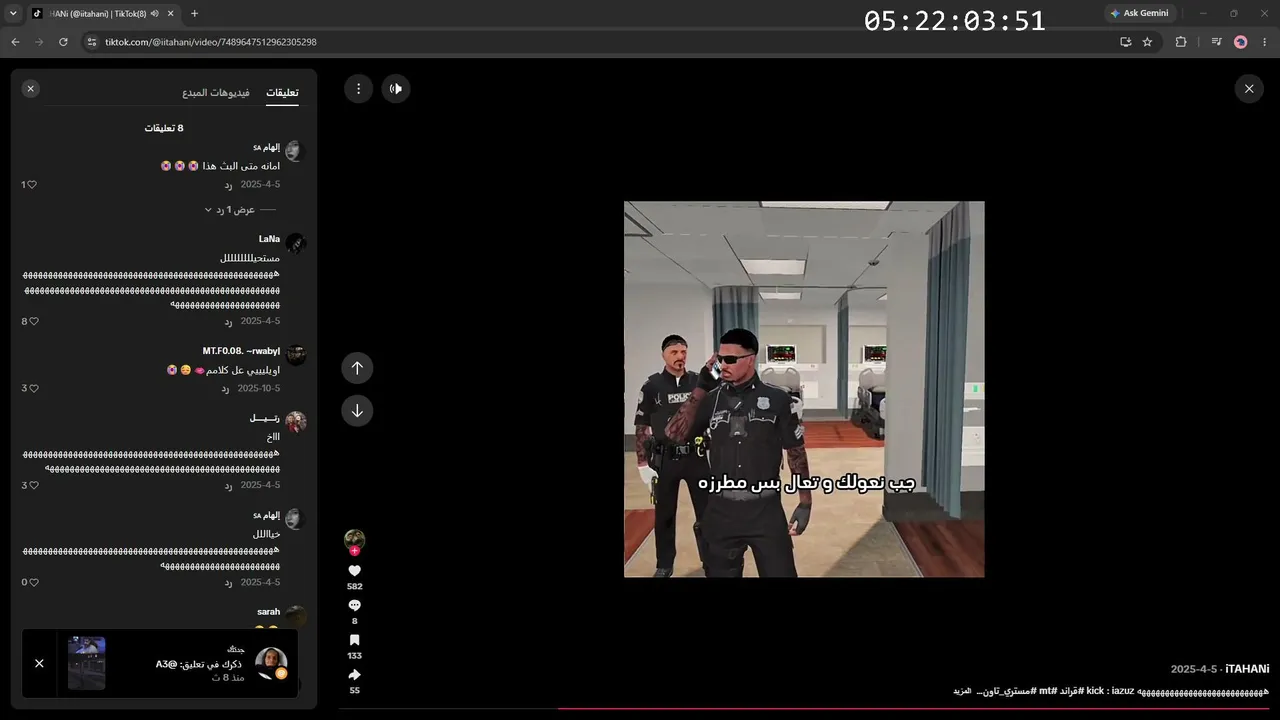Open the media controls button
The height and width of the screenshot is (720, 1280).
[x=1216, y=42]
